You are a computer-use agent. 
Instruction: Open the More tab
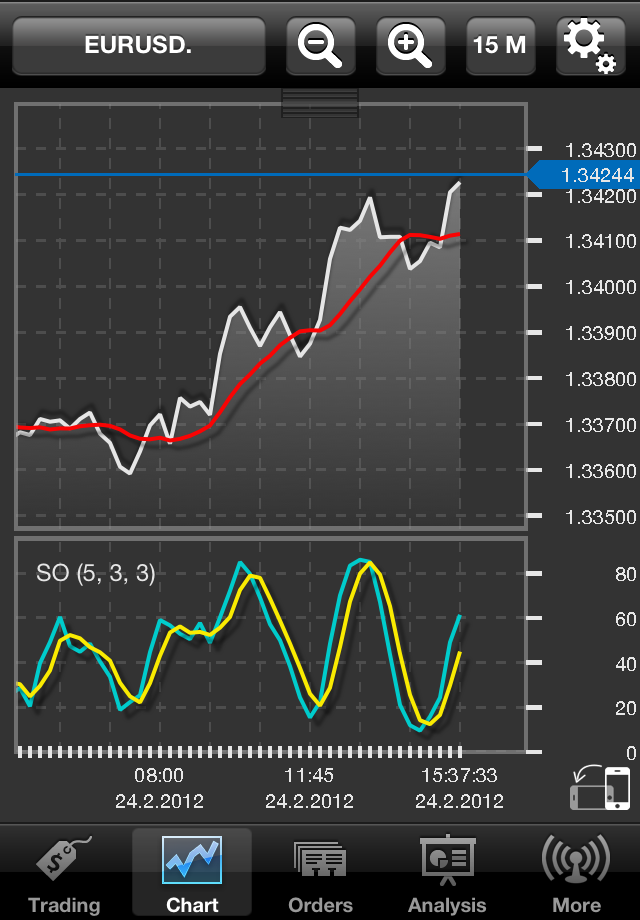pos(576,874)
